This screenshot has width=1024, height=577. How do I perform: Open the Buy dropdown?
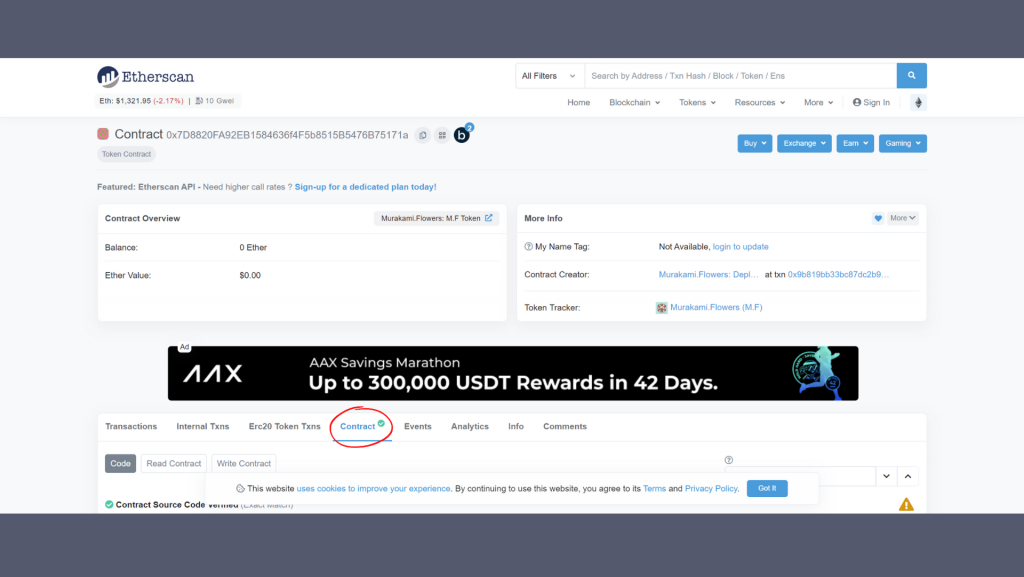point(754,144)
